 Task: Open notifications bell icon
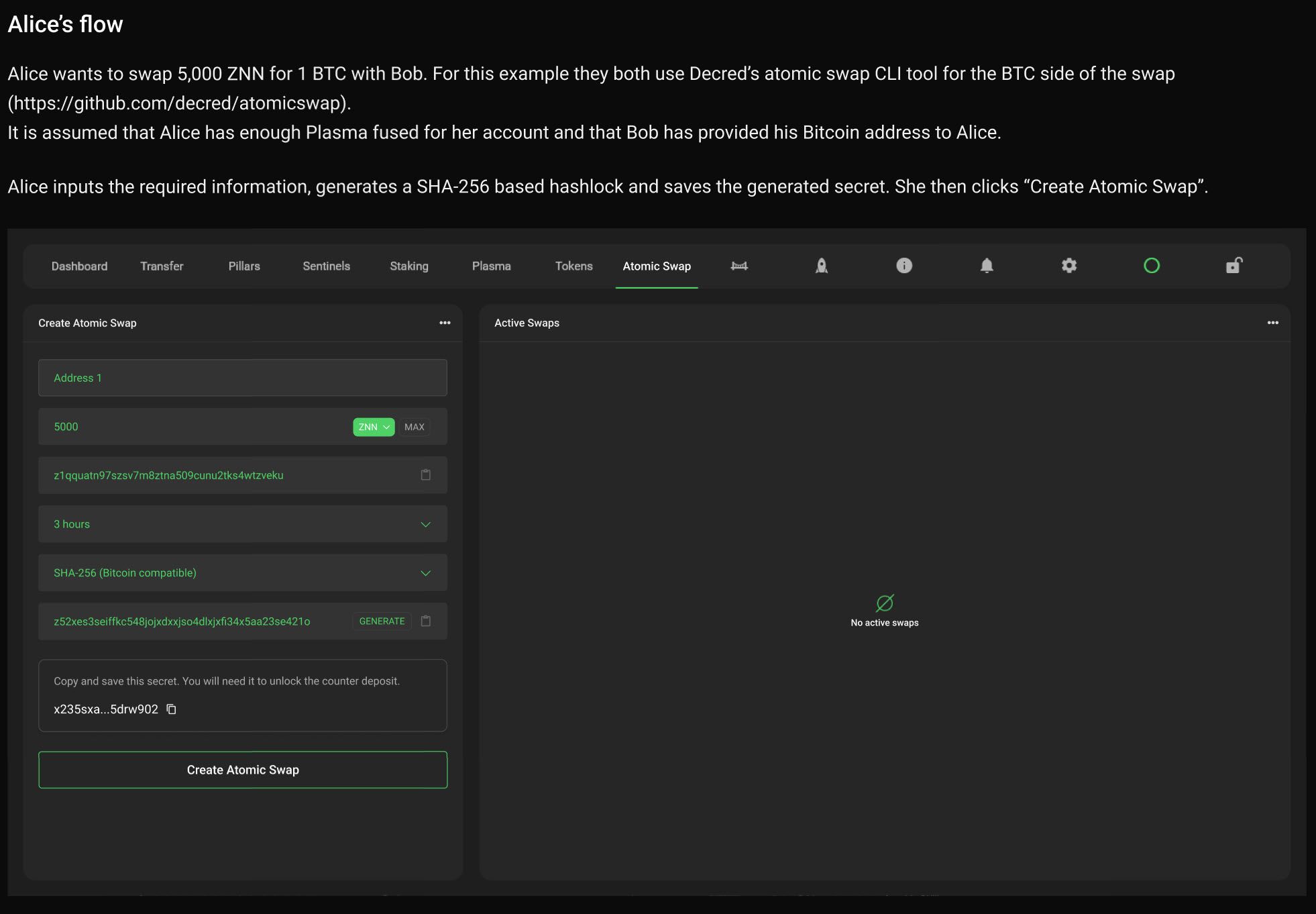click(987, 266)
